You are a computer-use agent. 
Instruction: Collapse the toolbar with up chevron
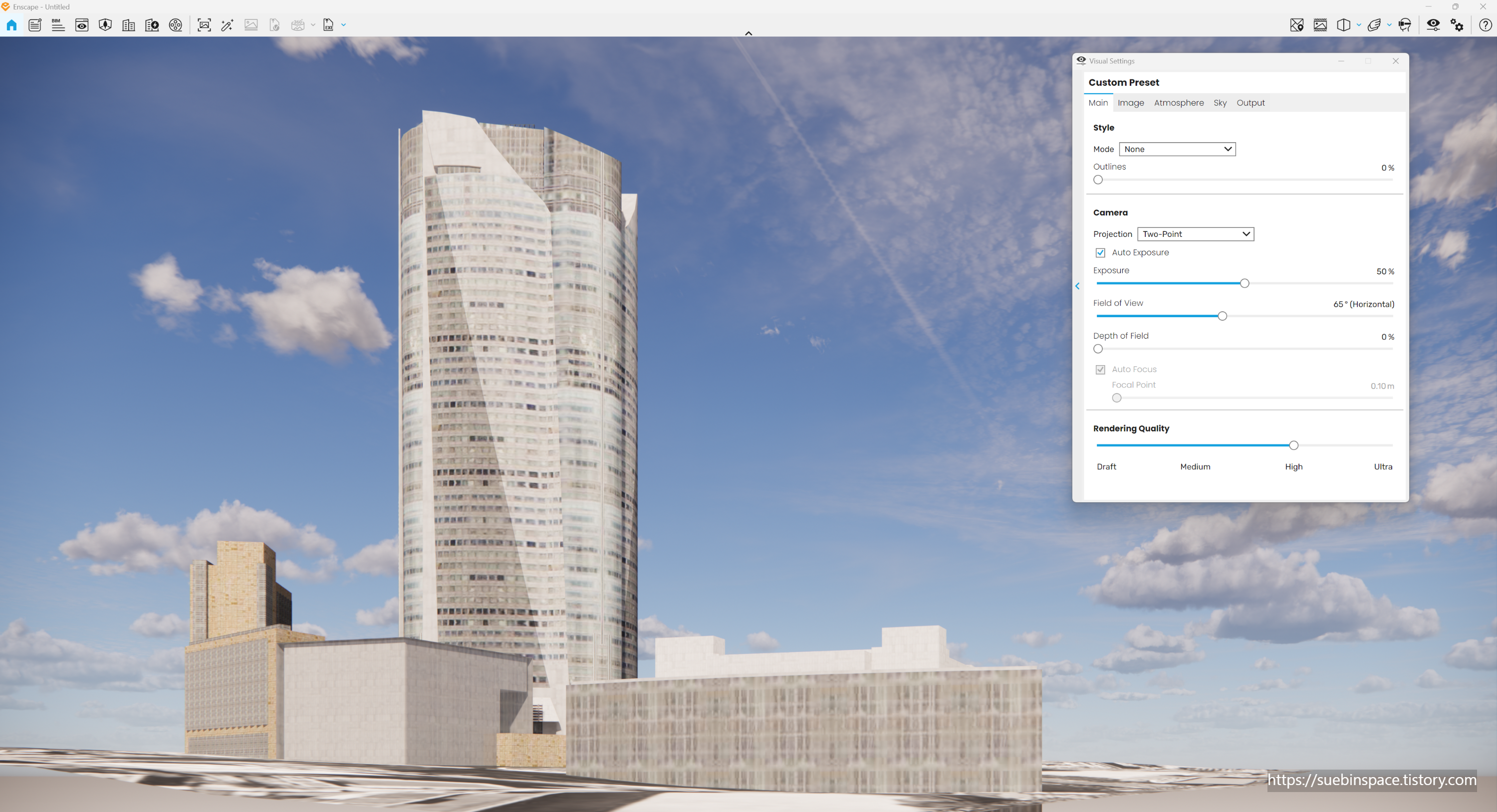click(748, 33)
